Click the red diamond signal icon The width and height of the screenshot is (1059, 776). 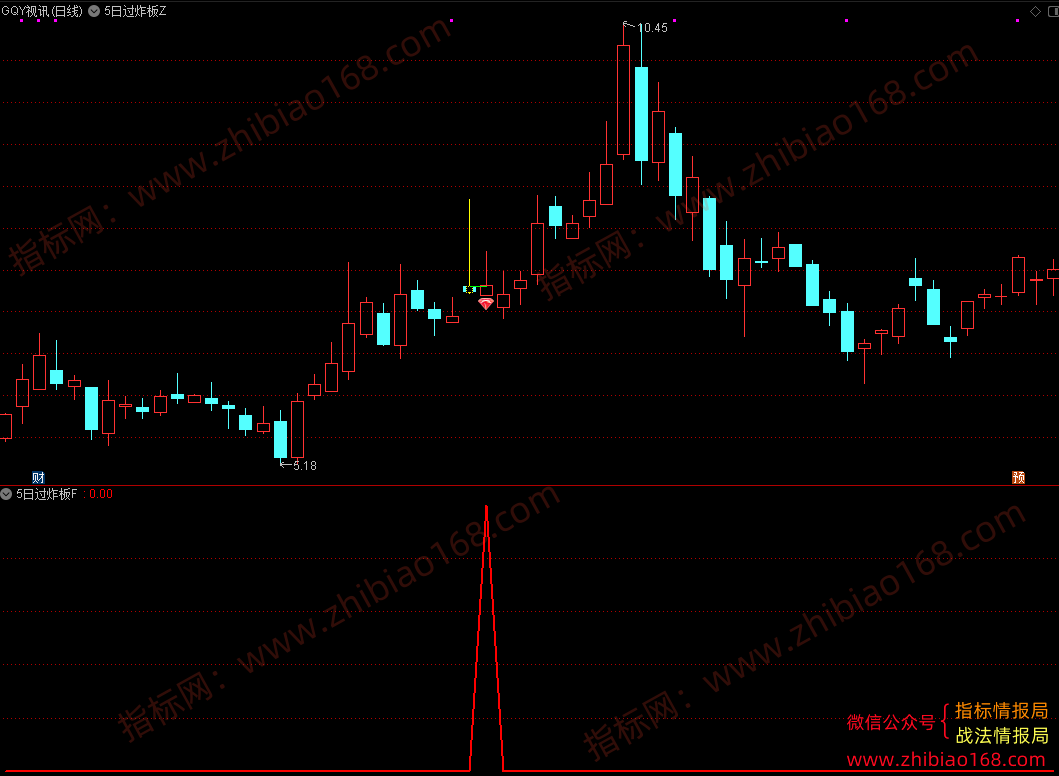486,304
